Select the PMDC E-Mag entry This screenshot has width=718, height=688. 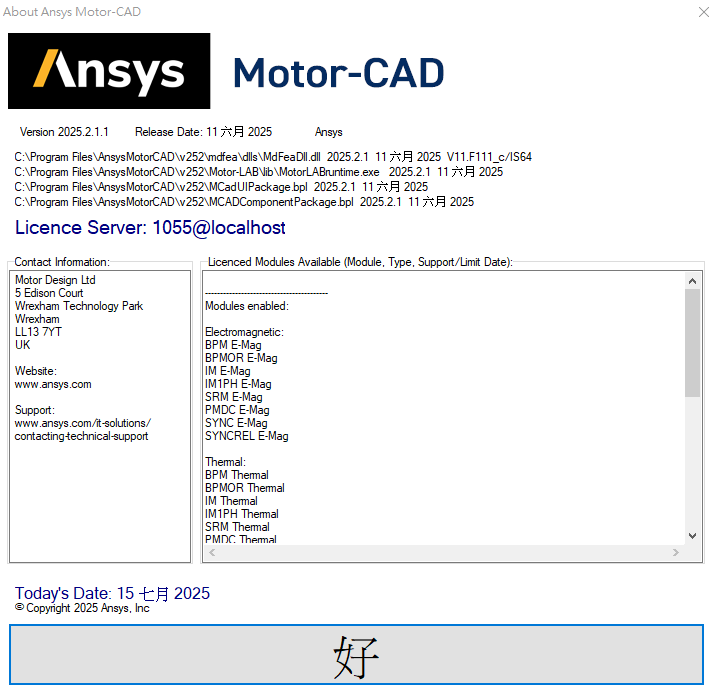[x=237, y=410]
